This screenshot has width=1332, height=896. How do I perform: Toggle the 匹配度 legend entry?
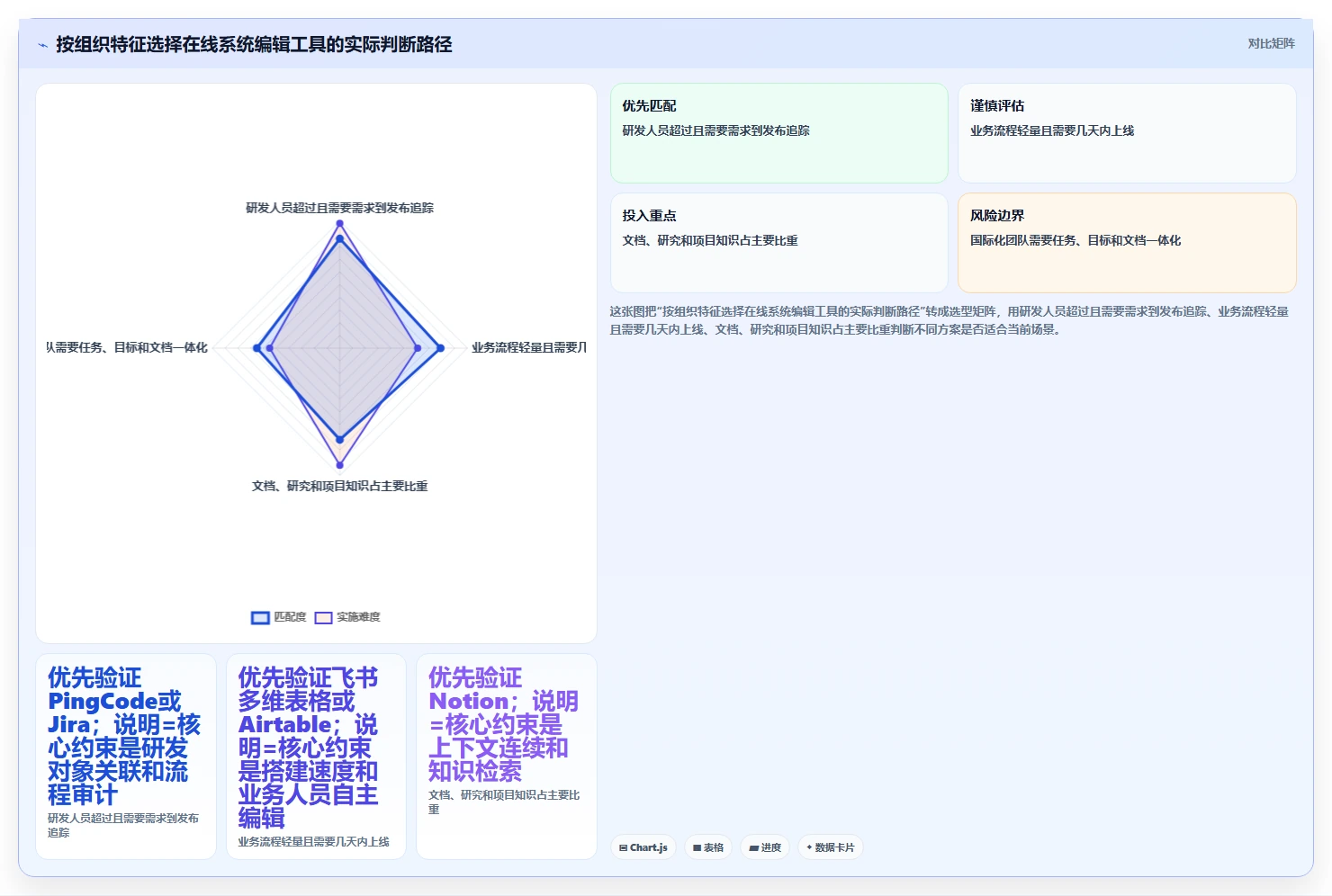(x=279, y=617)
